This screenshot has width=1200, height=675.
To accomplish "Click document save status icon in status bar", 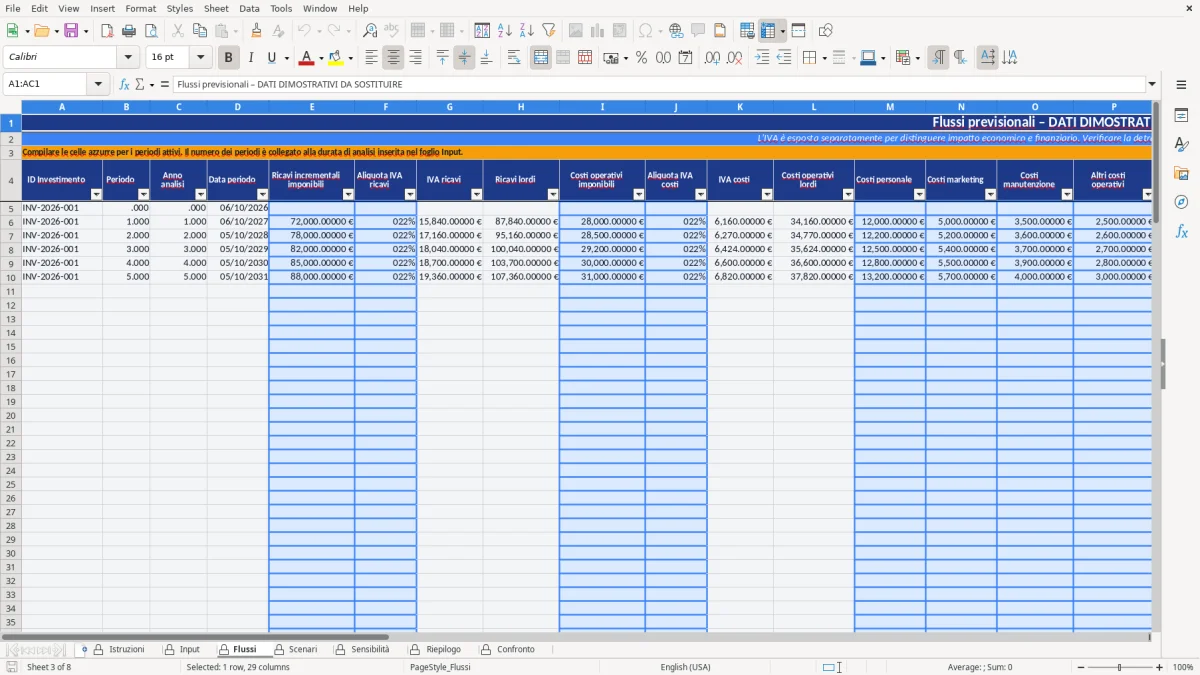I will coord(12,667).
